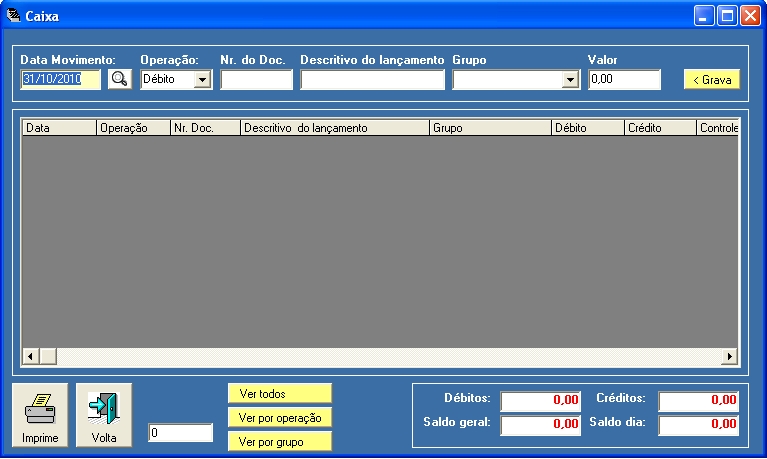Screen dimensions: 767x459
Task: Click the Data column header
Action: 59,128
